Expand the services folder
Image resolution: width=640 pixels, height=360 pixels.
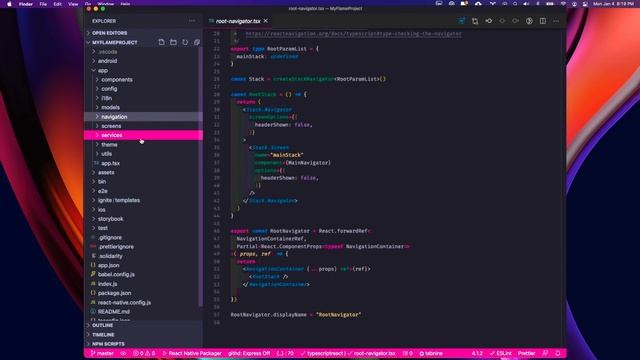143,135
